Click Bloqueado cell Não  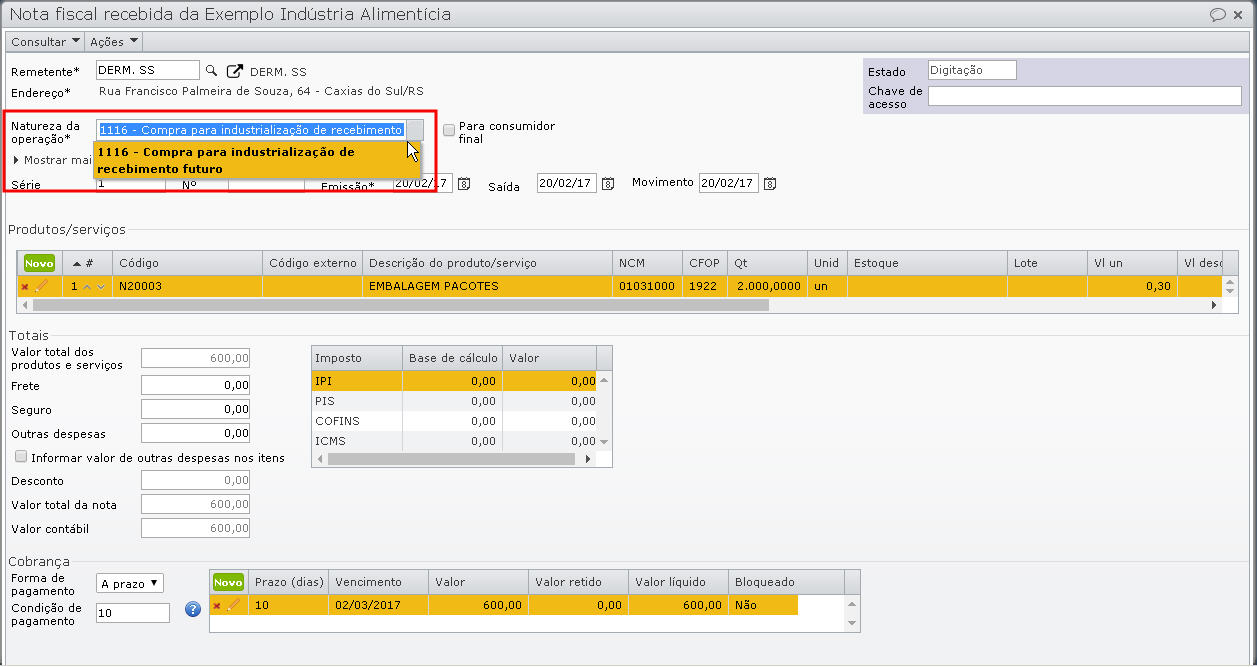pyautogui.click(x=763, y=605)
